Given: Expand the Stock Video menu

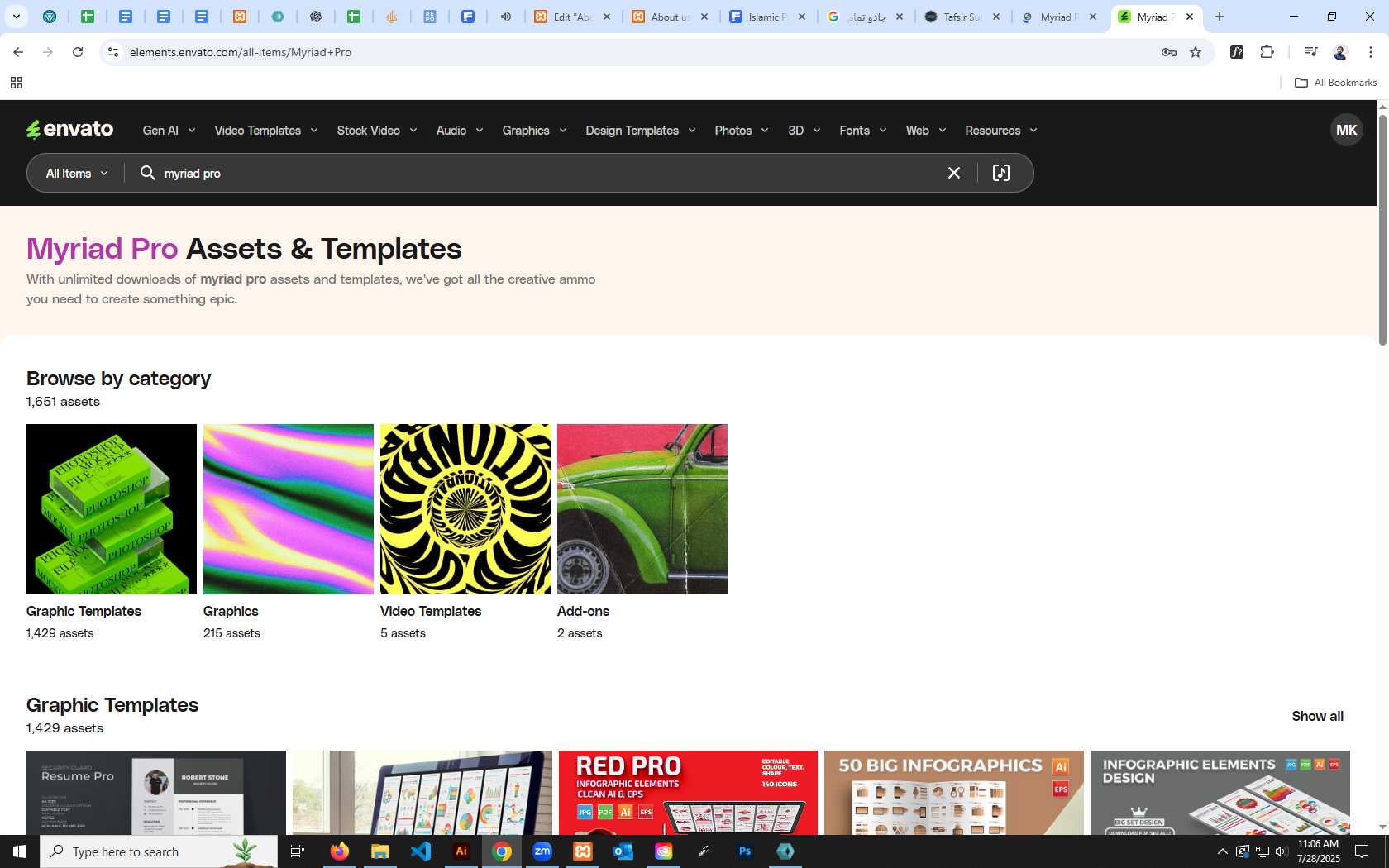Looking at the screenshot, I should click(x=377, y=130).
